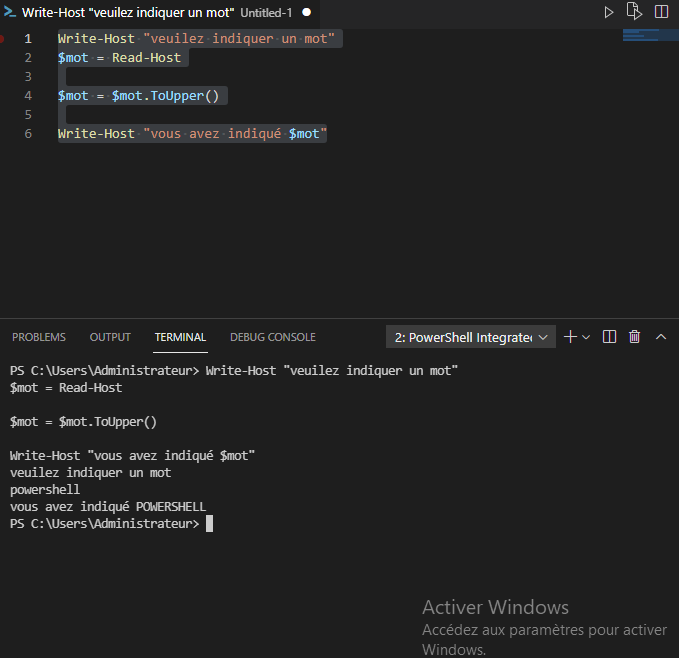Click line number 6 in the gutter
The width and height of the screenshot is (679, 658).
[28, 134]
